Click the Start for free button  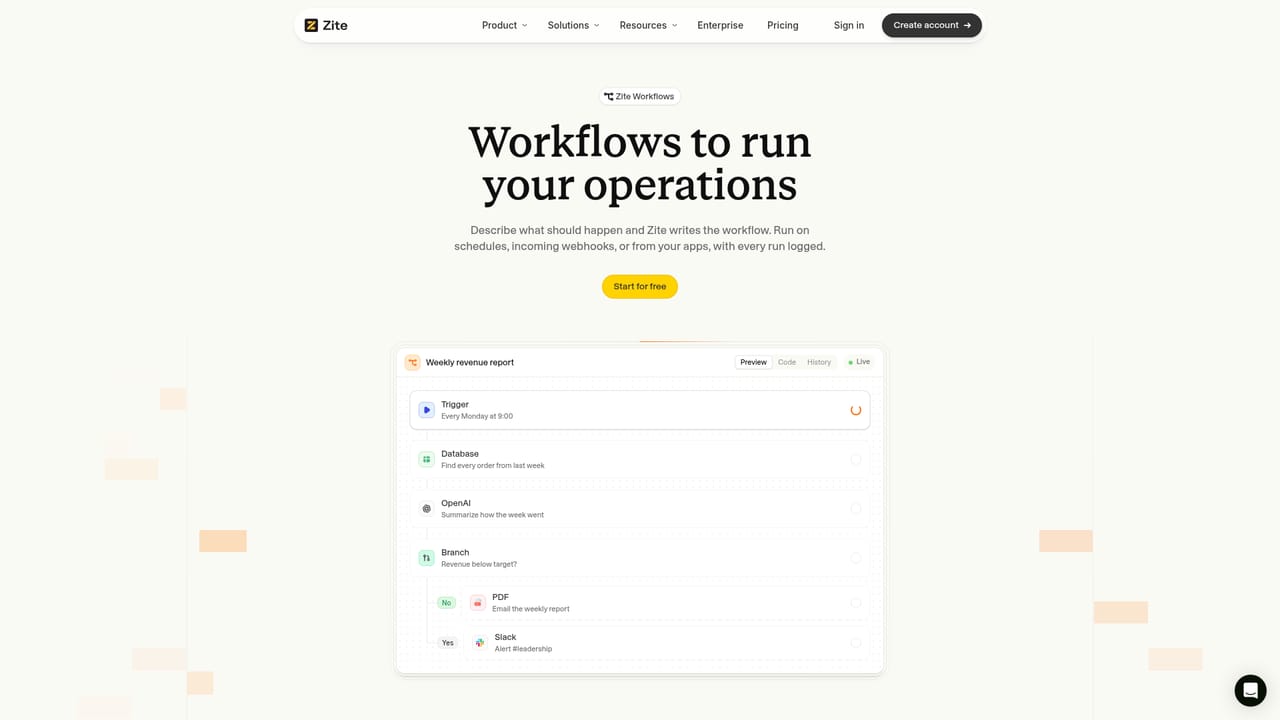tap(640, 287)
